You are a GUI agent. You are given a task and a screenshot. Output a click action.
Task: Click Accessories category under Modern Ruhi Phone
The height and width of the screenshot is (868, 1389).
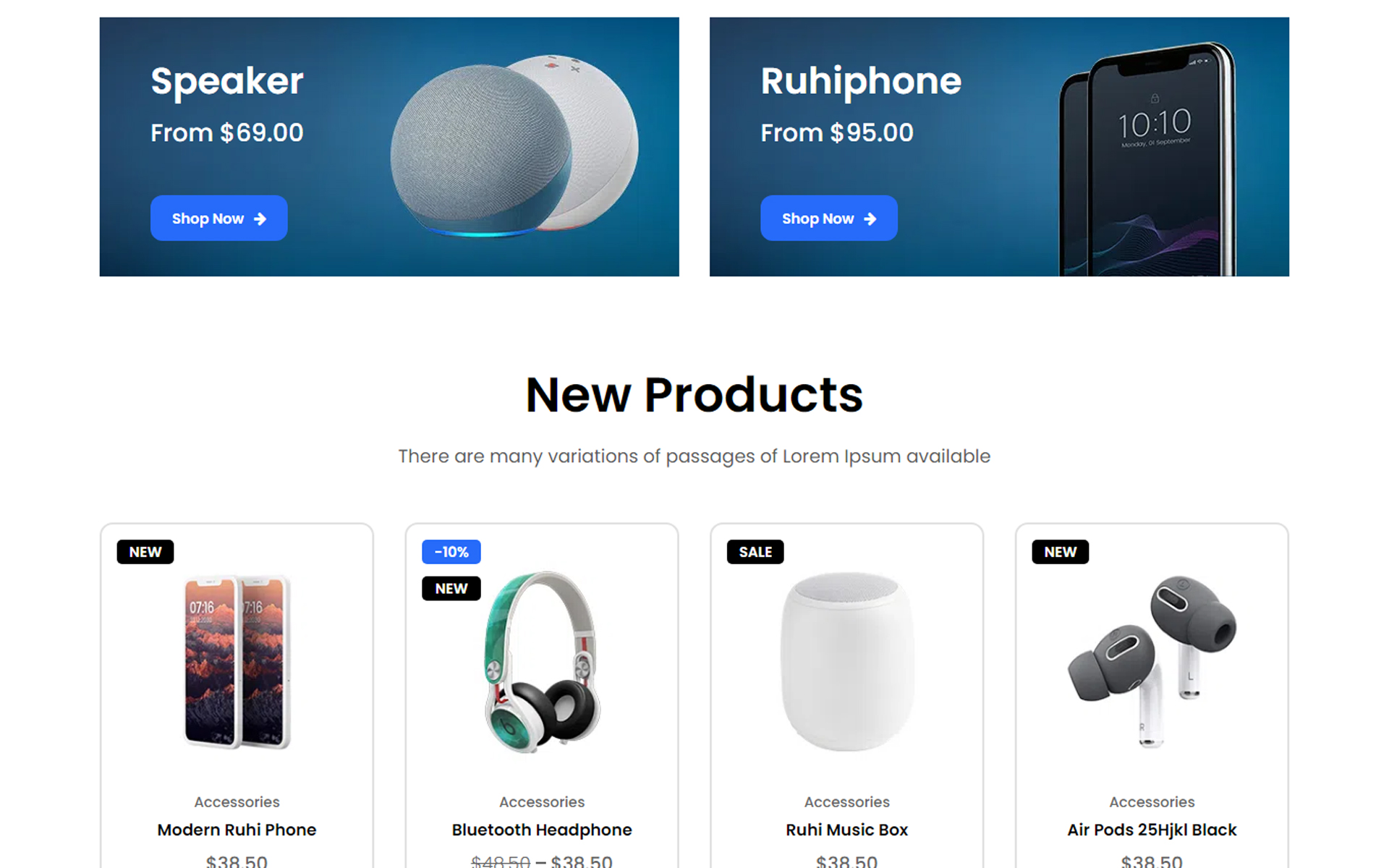point(237,801)
